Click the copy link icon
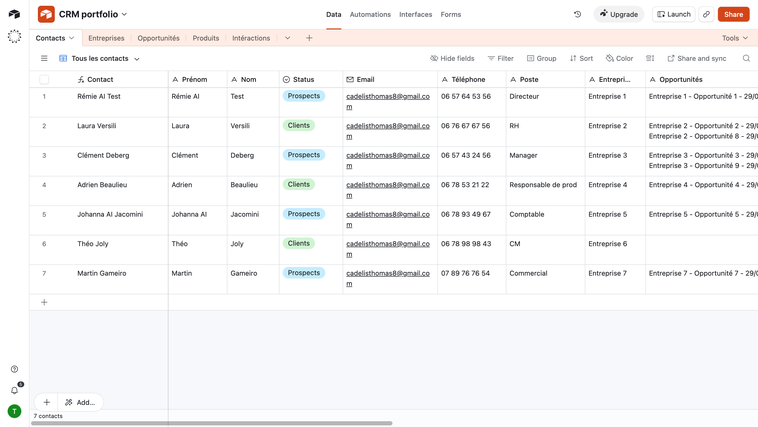Screen dimensions: 758x427 (706, 15)
